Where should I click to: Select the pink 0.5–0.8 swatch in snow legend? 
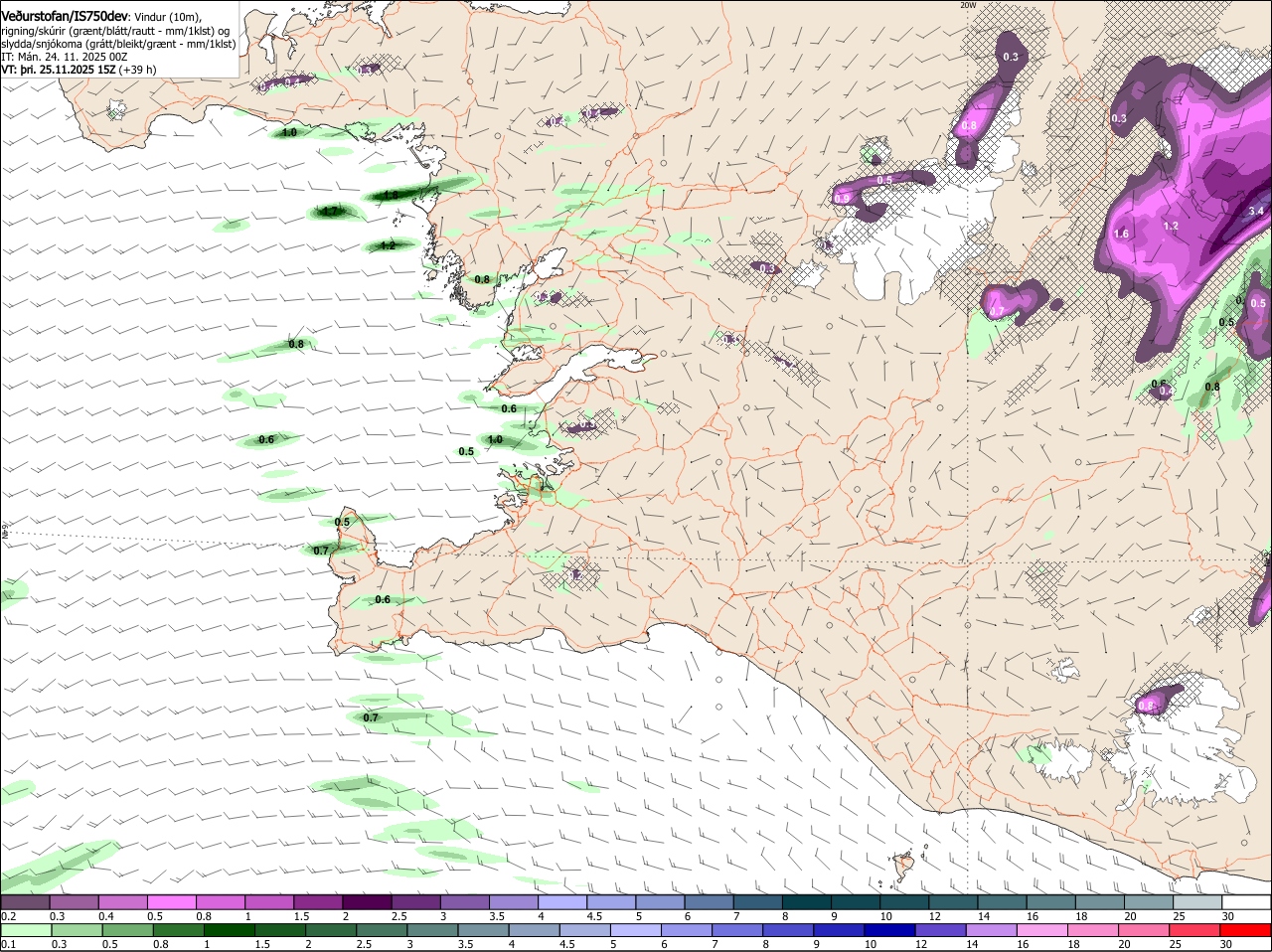(x=172, y=901)
